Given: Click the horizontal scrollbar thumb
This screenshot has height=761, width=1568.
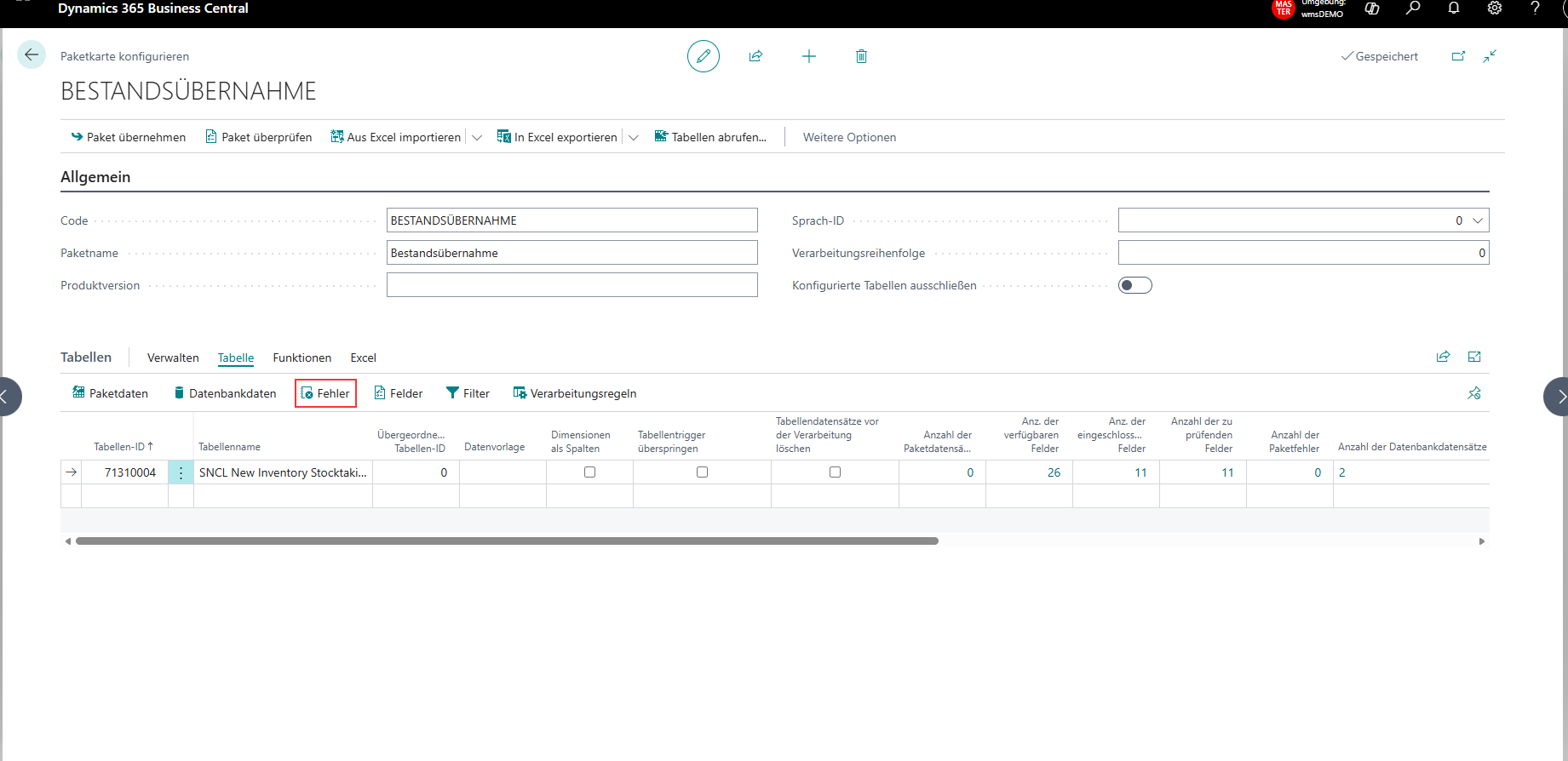Looking at the screenshot, I should pyautogui.click(x=507, y=541).
